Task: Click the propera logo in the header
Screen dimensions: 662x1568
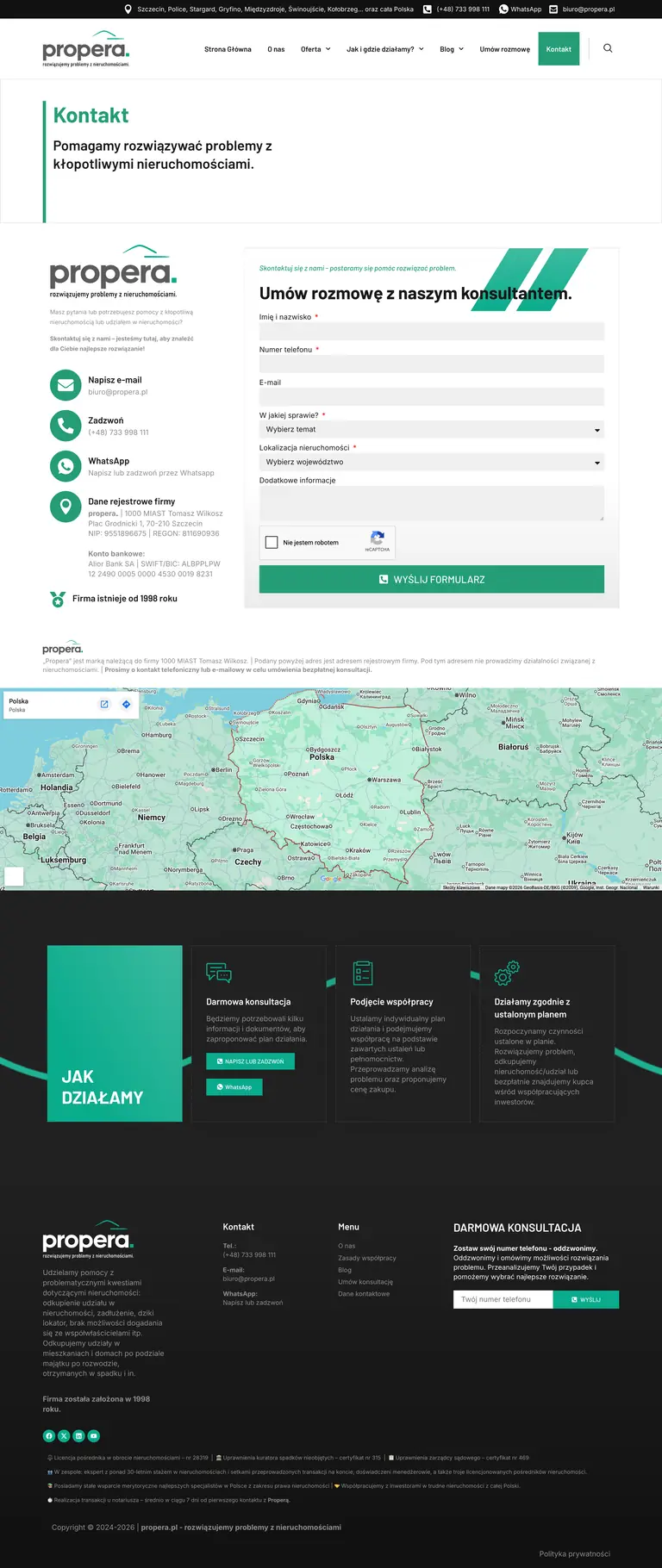Action: [x=86, y=48]
